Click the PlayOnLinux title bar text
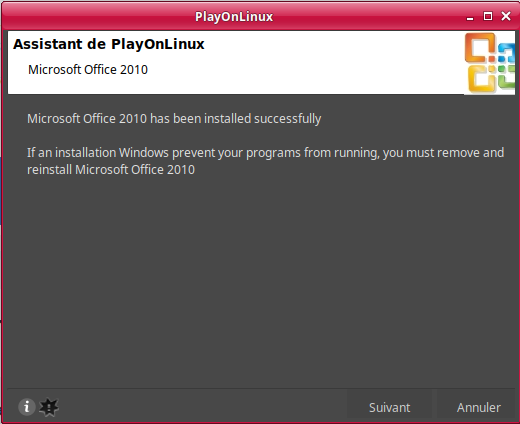The image size is (520, 424). [234, 17]
